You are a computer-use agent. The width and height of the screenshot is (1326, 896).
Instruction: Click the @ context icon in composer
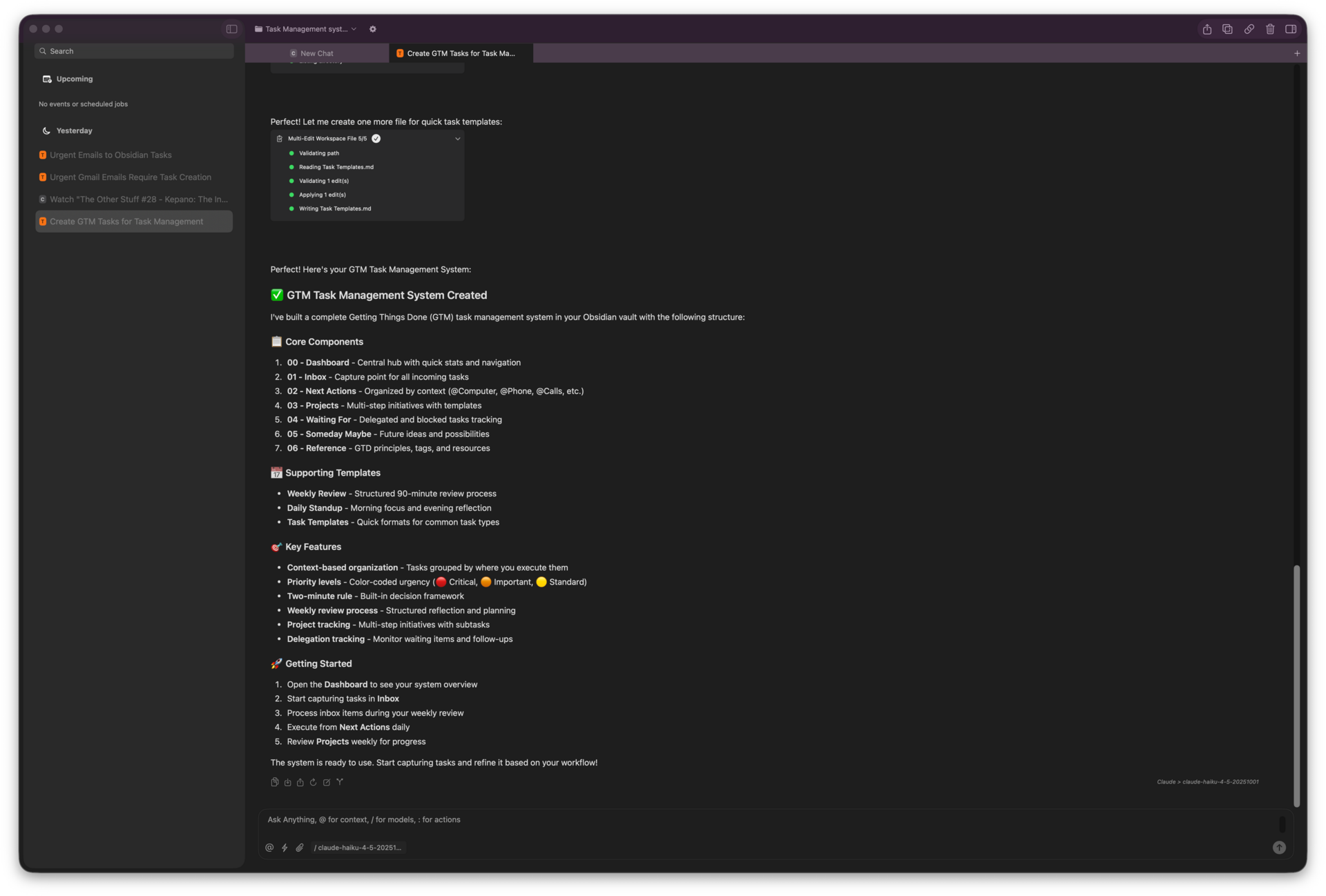[x=269, y=848]
